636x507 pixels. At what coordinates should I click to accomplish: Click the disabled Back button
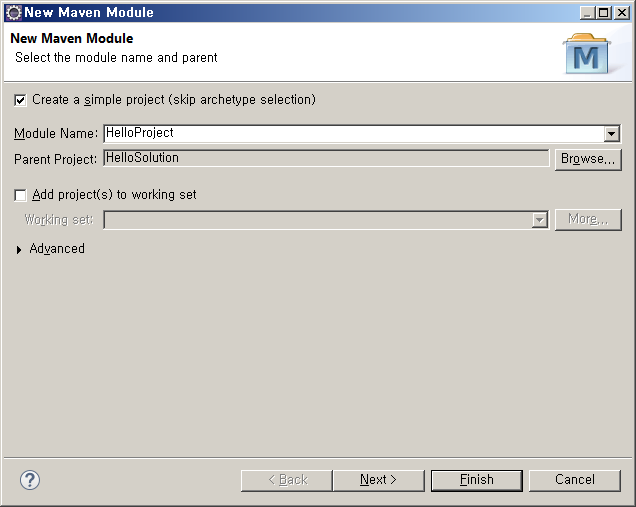click(x=287, y=481)
